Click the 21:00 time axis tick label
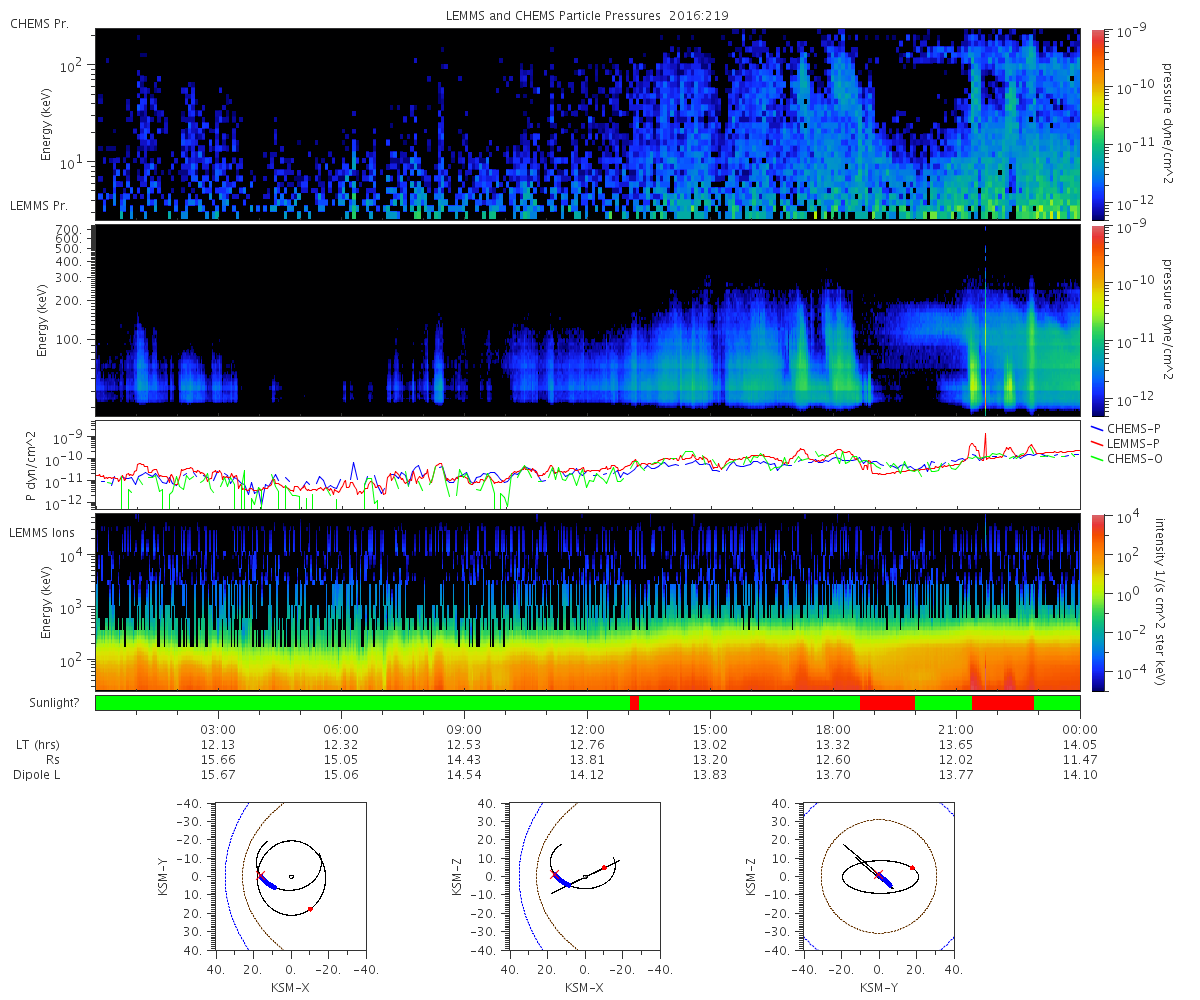The height and width of the screenshot is (1000, 1200). tap(957, 729)
